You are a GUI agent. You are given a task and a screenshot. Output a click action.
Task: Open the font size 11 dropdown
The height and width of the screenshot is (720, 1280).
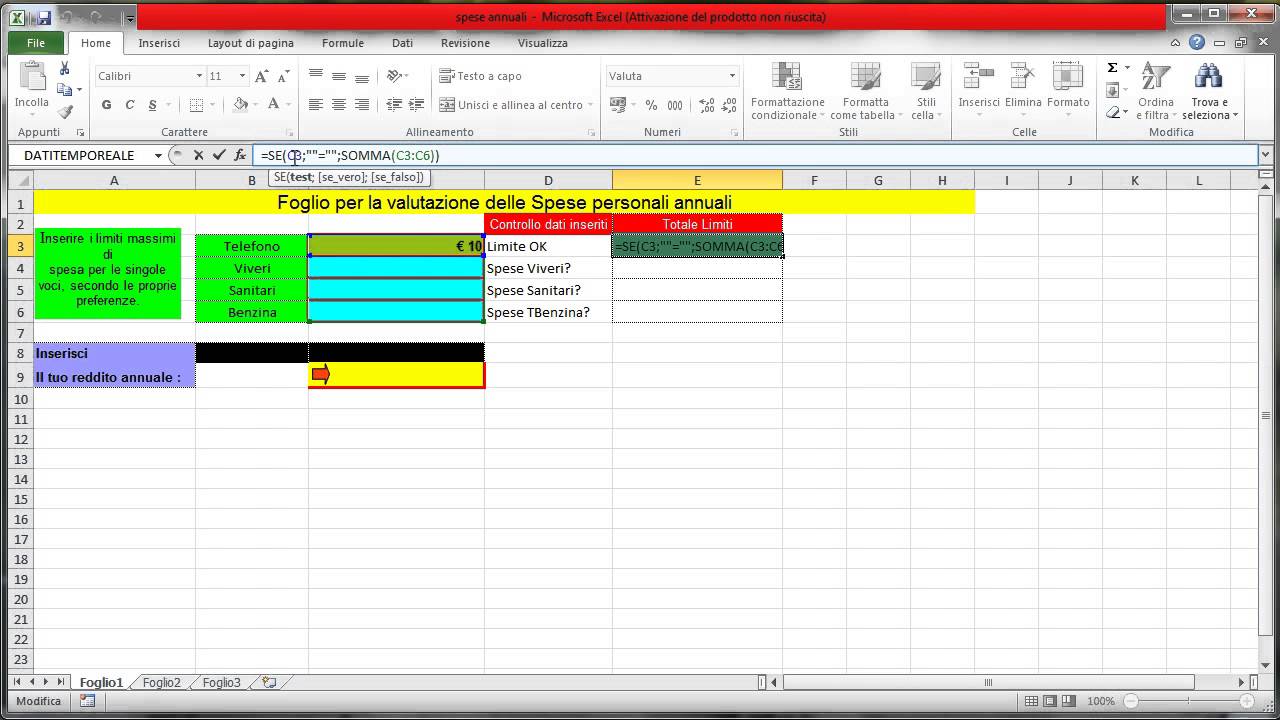(241, 76)
